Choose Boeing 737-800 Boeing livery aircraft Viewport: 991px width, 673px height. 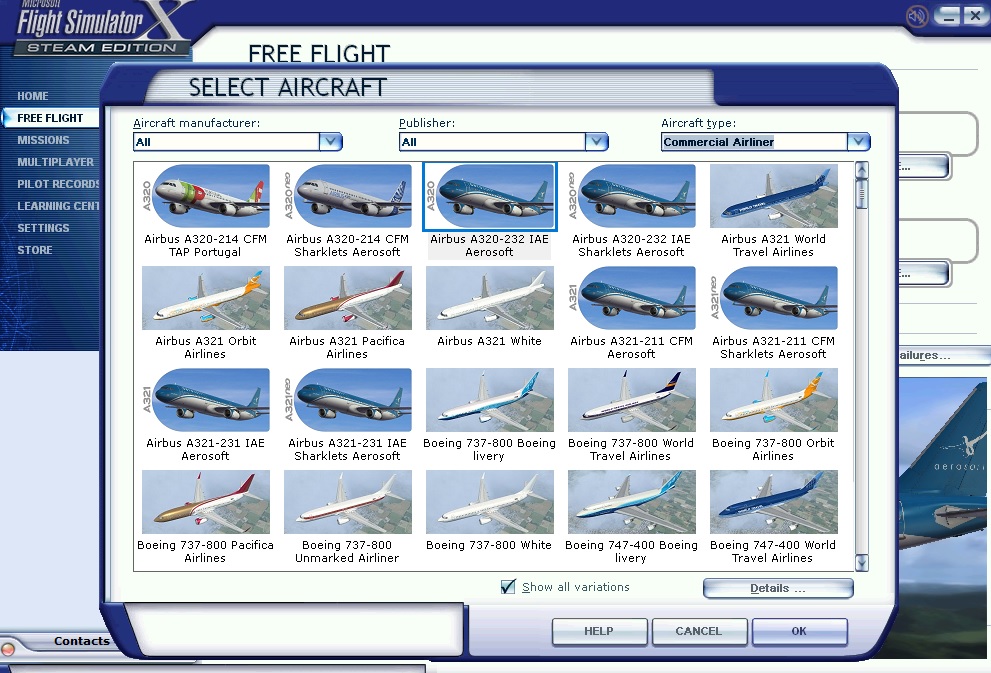point(490,400)
